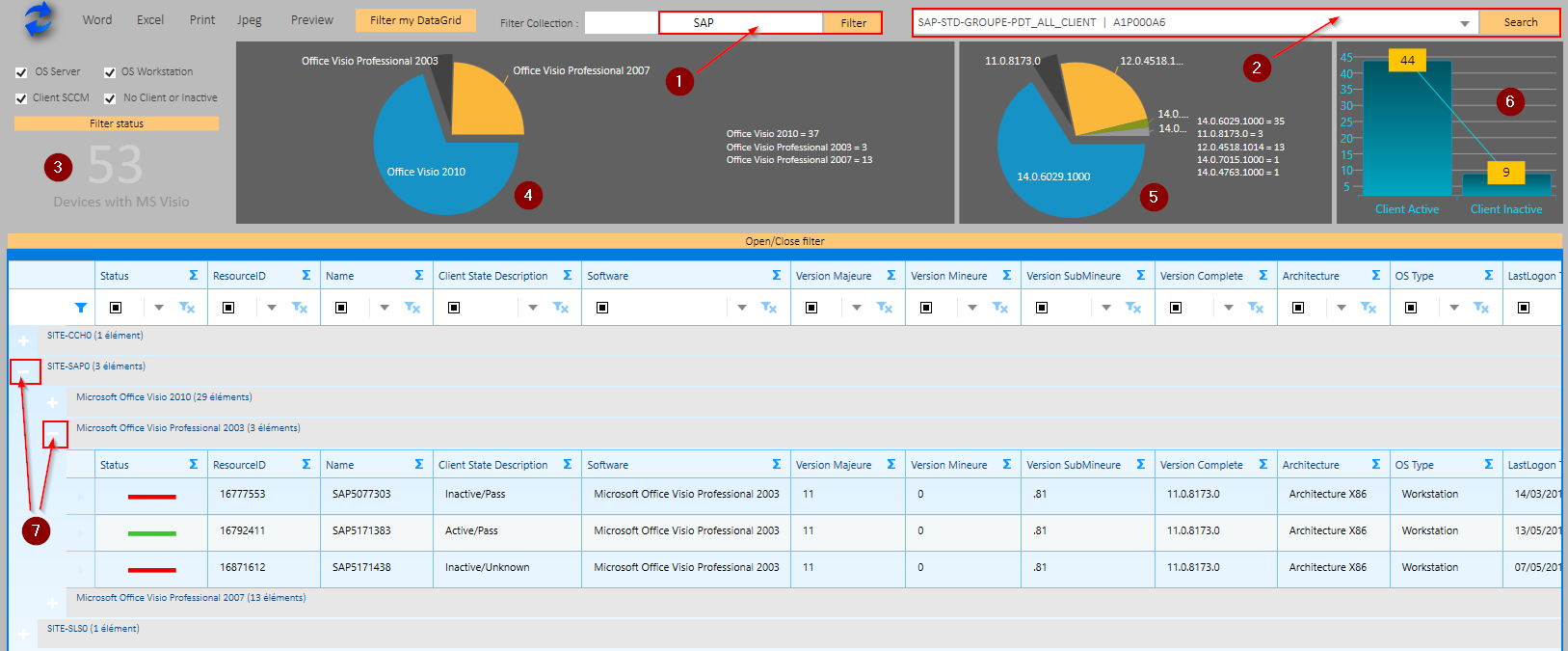Image resolution: width=1568 pixels, height=651 pixels.
Task: Select the Inactive/Pass cell
Action: (x=507, y=495)
